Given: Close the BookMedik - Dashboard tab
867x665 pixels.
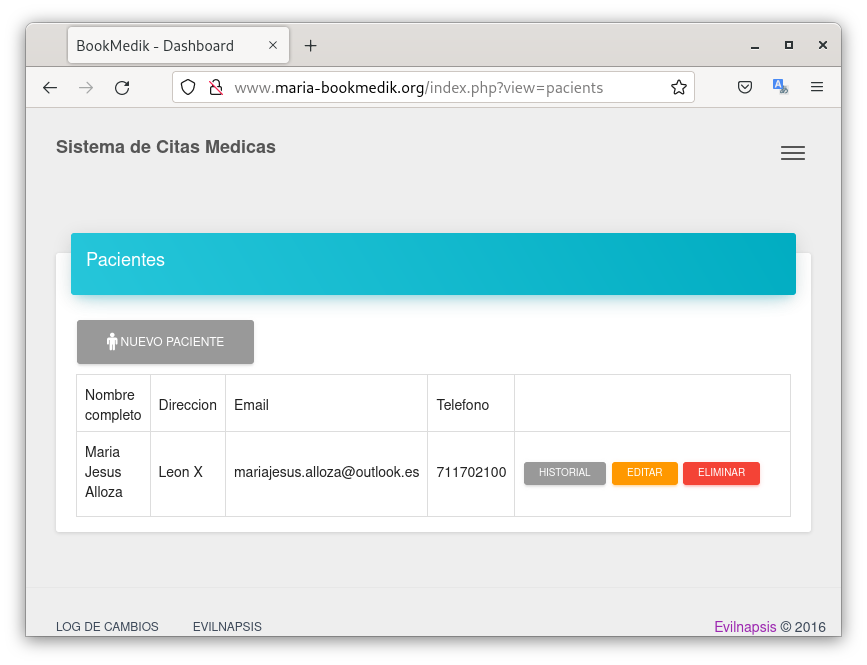Looking at the screenshot, I should [273, 46].
